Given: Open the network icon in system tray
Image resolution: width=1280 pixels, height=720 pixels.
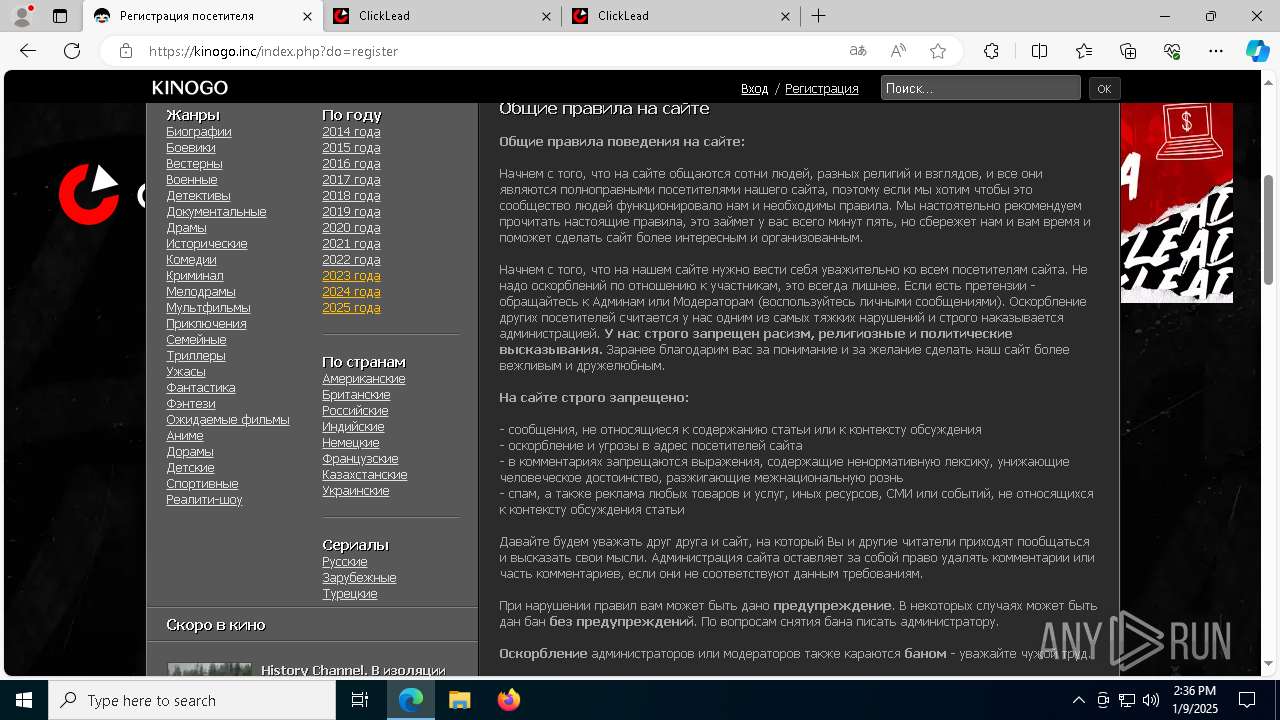Looking at the screenshot, I should coord(1127,700).
